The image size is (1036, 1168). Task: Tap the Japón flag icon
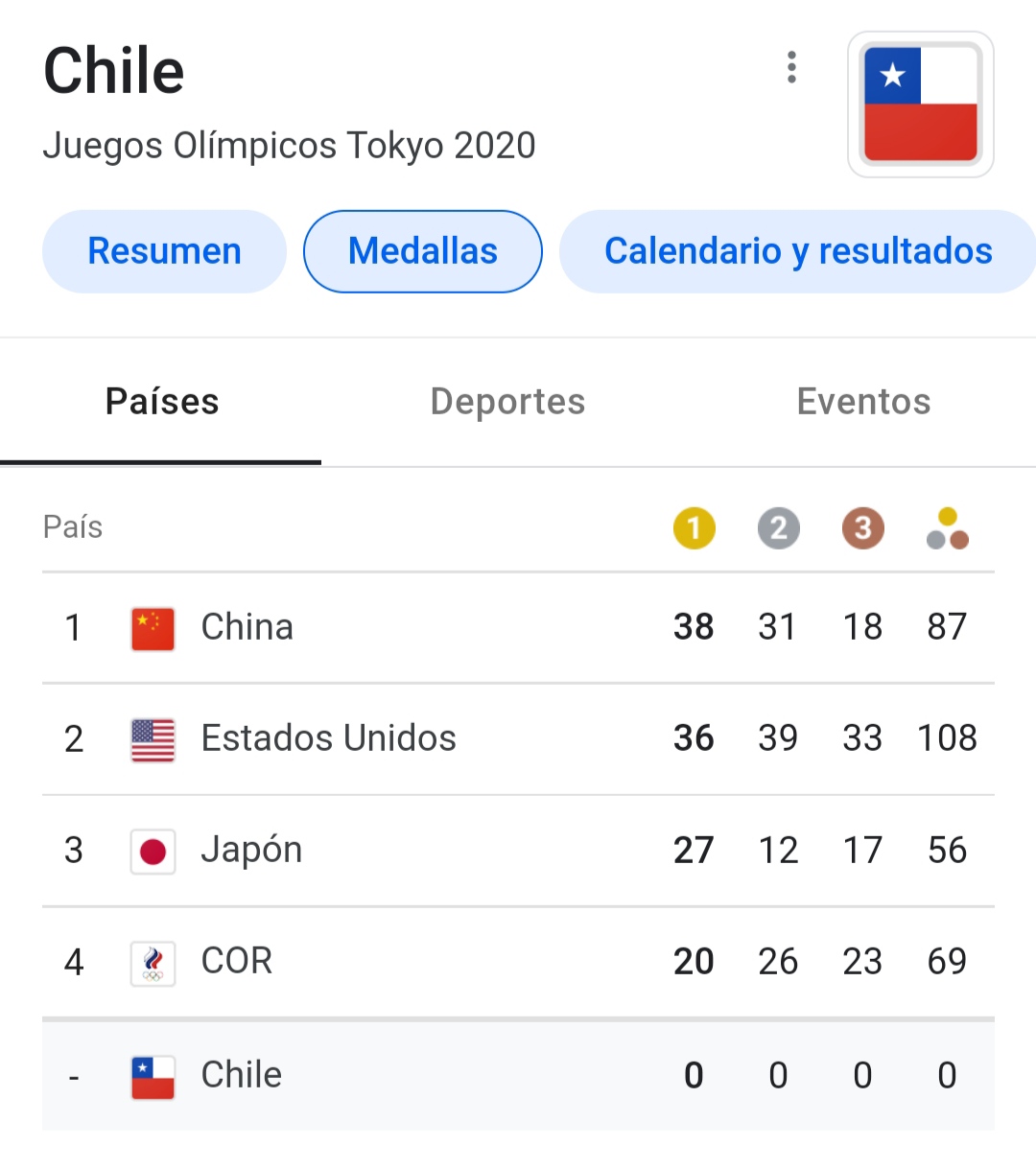[153, 852]
